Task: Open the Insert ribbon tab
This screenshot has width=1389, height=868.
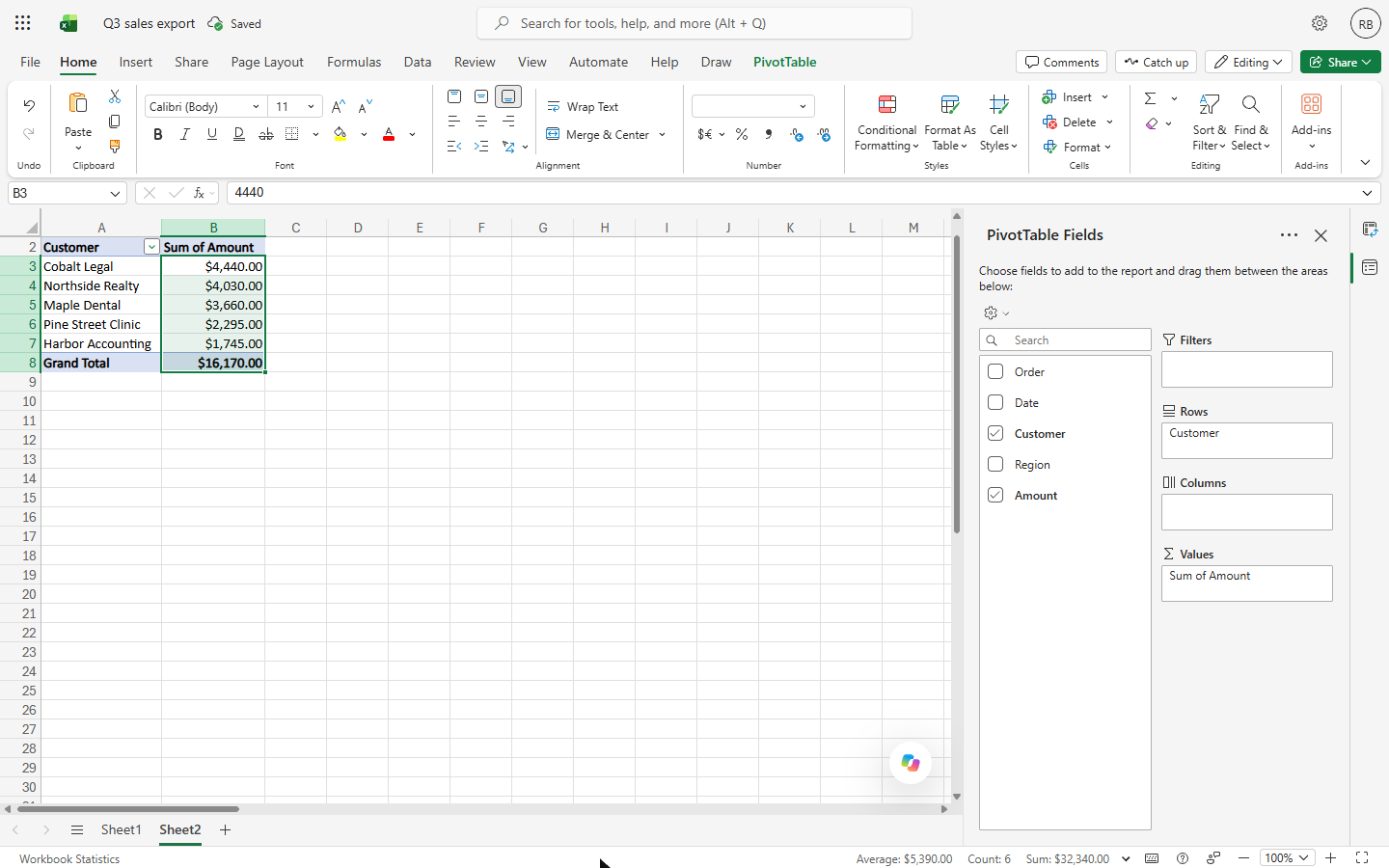Action: click(136, 62)
